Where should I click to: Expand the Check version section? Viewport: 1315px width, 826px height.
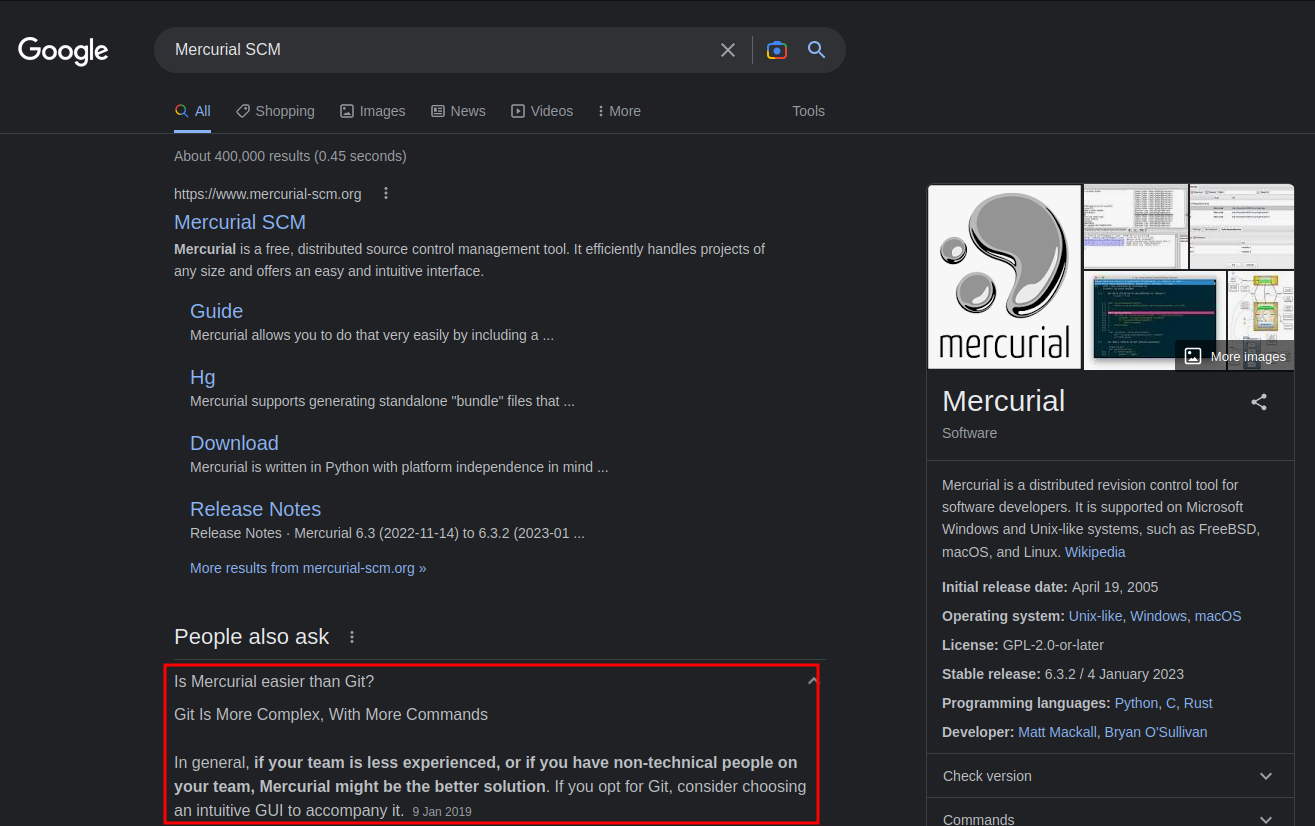point(1110,776)
